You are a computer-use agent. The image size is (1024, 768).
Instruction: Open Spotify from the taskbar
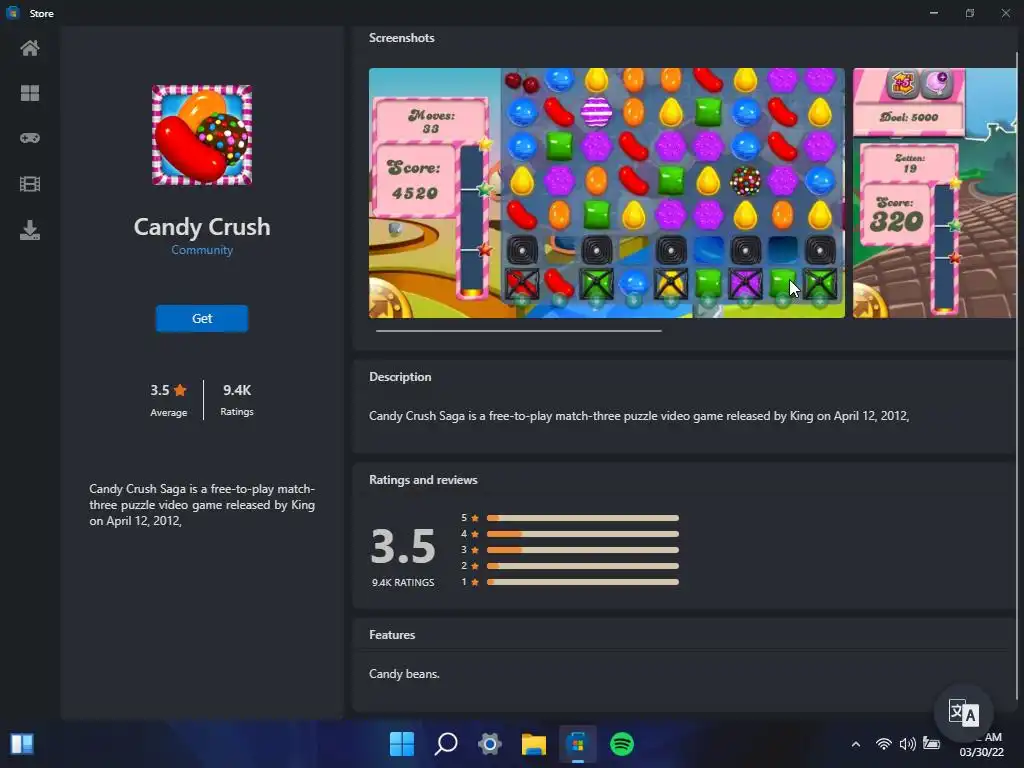click(622, 744)
